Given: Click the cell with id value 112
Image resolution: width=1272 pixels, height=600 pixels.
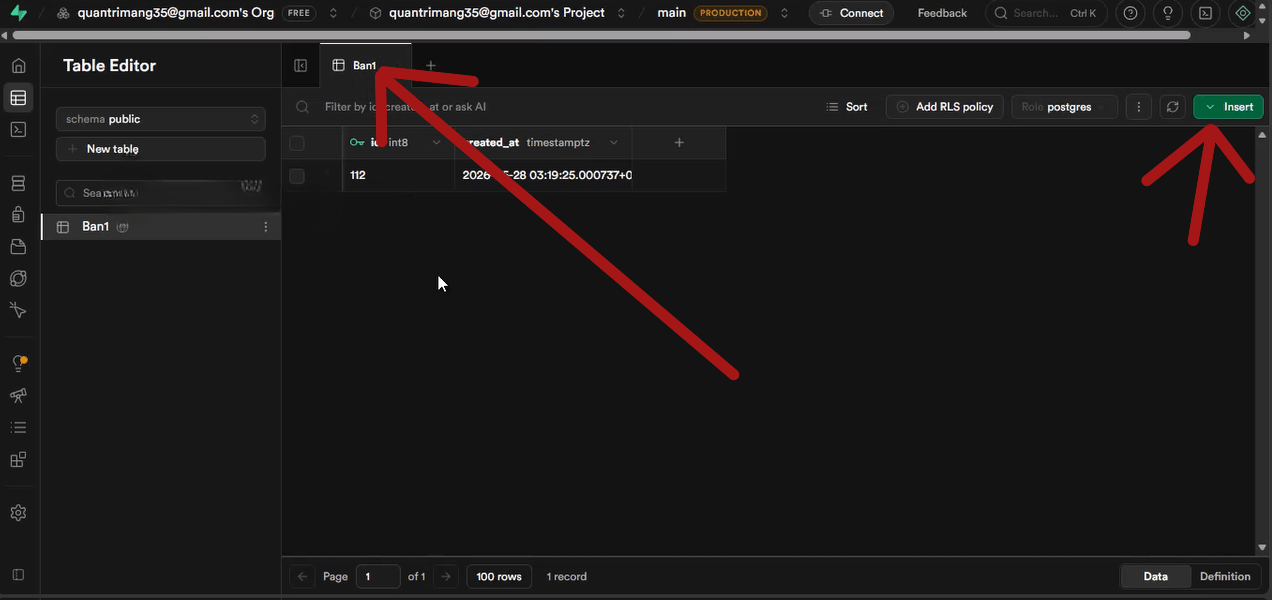Looking at the screenshot, I should click(398, 176).
